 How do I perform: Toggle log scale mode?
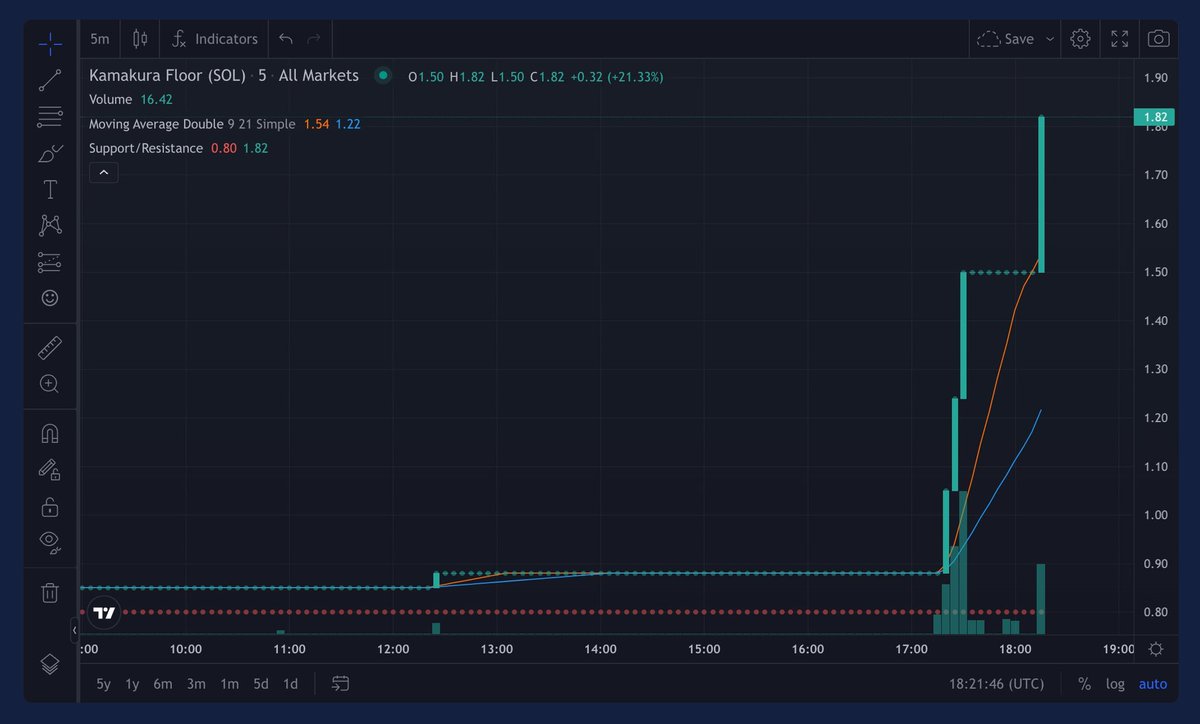tap(1115, 684)
